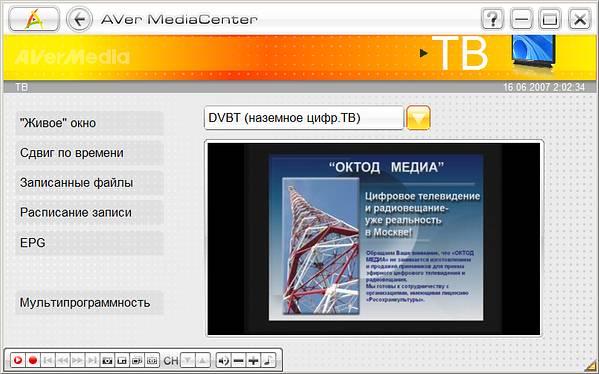Maximize the AVer MediaCenter window
The width and height of the screenshot is (599, 374).
click(x=550, y=18)
